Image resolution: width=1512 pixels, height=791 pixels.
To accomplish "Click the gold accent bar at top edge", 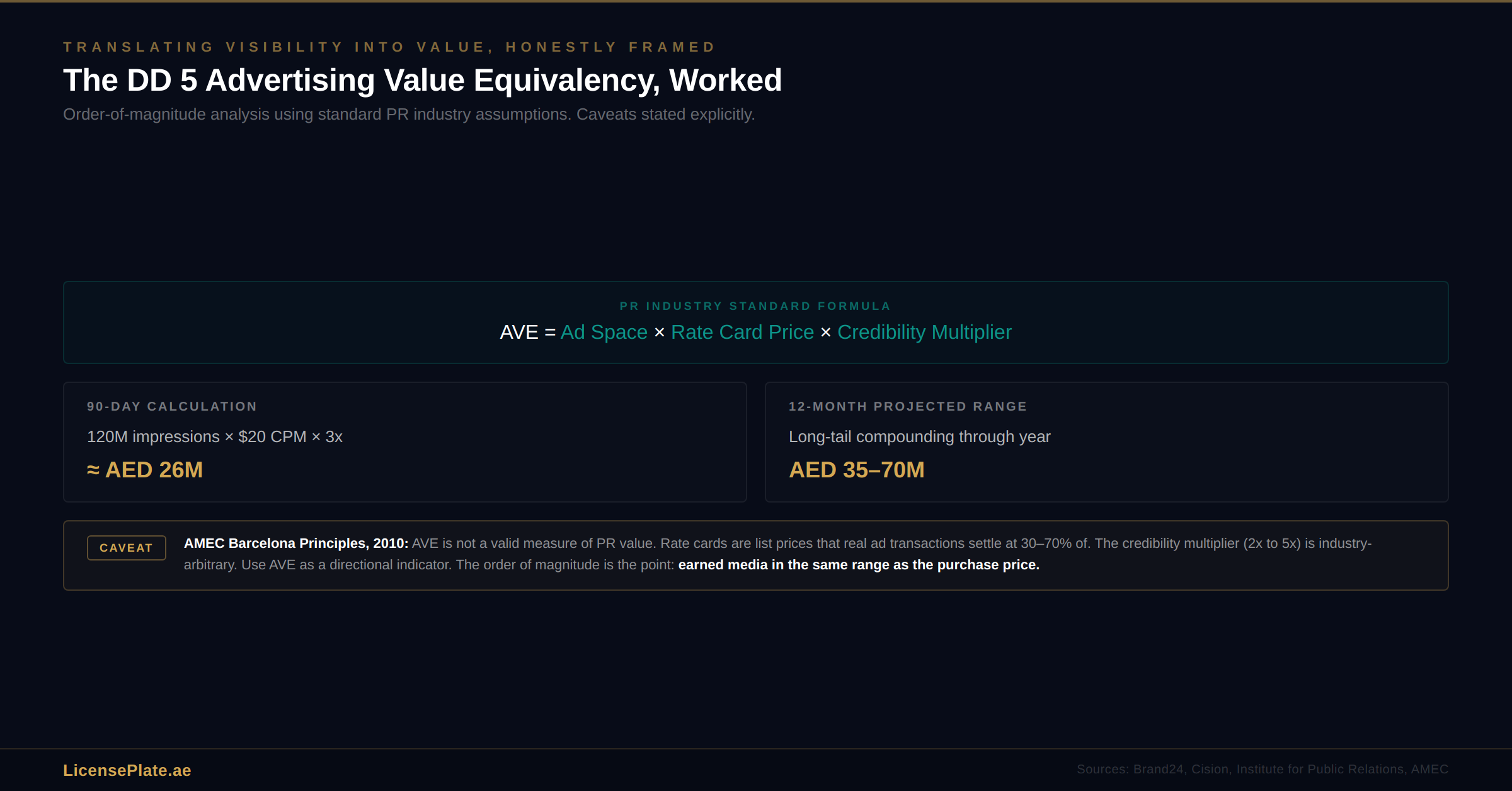I will [756, 1].
